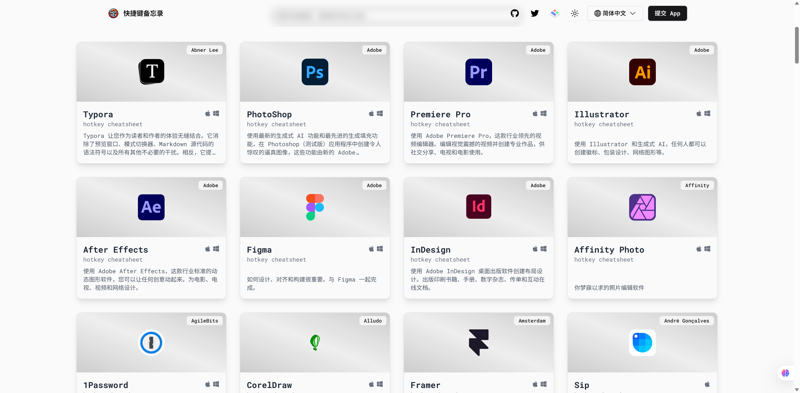This screenshot has height=393, width=800.
Task: Click the Adobe tag on After Effects card
Action: pos(211,185)
